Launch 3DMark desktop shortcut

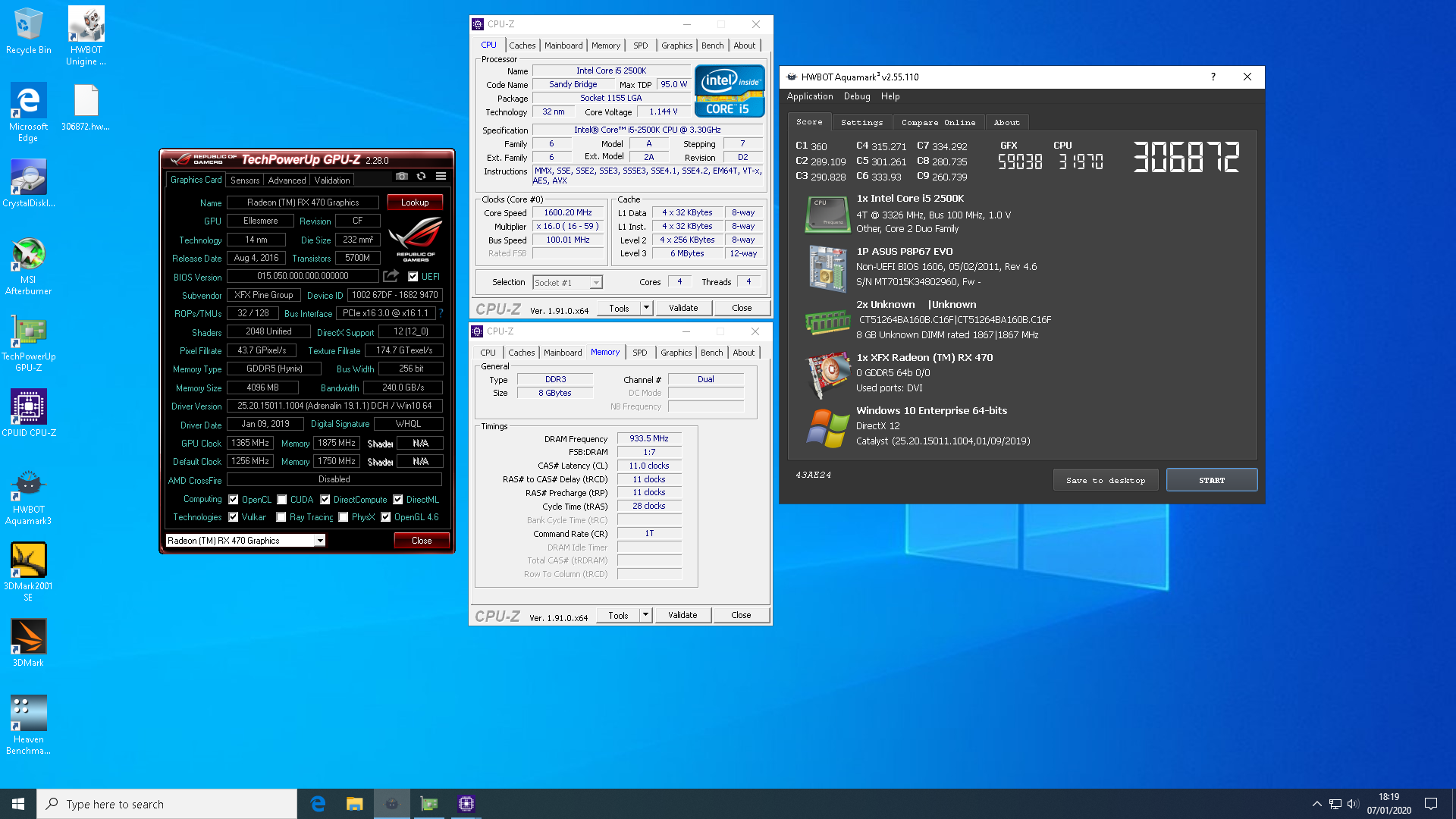point(28,643)
